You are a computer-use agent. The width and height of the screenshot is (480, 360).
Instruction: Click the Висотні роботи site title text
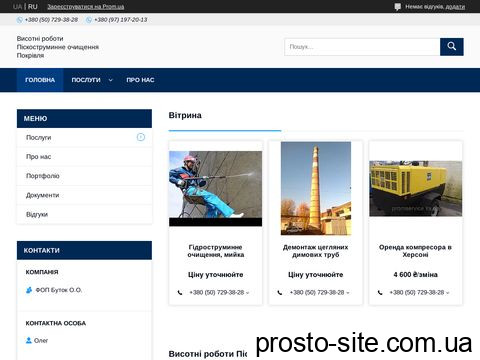[40, 39]
